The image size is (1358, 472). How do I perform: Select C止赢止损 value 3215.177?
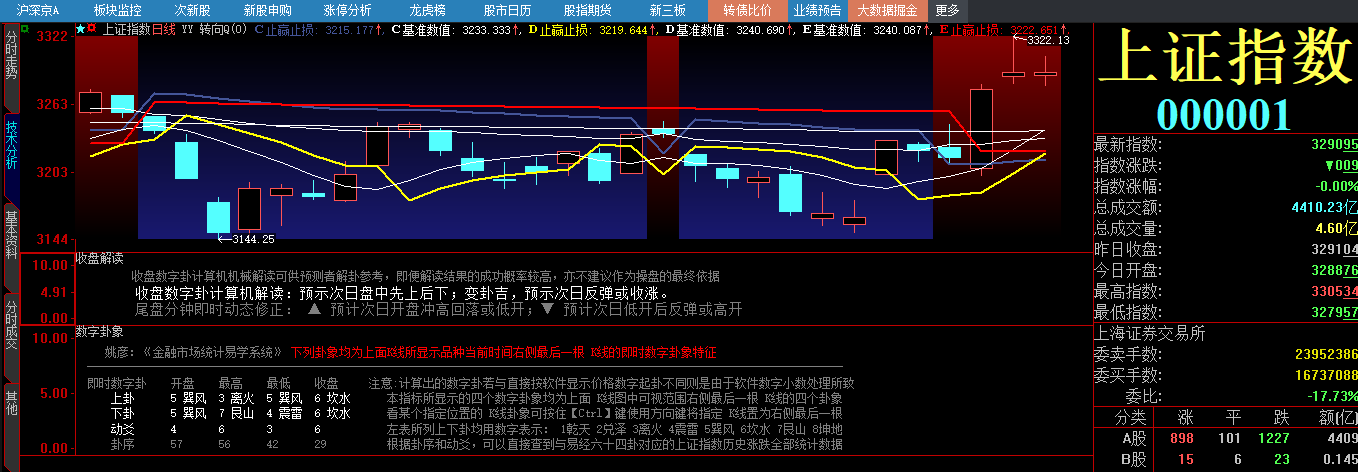pos(350,30)
